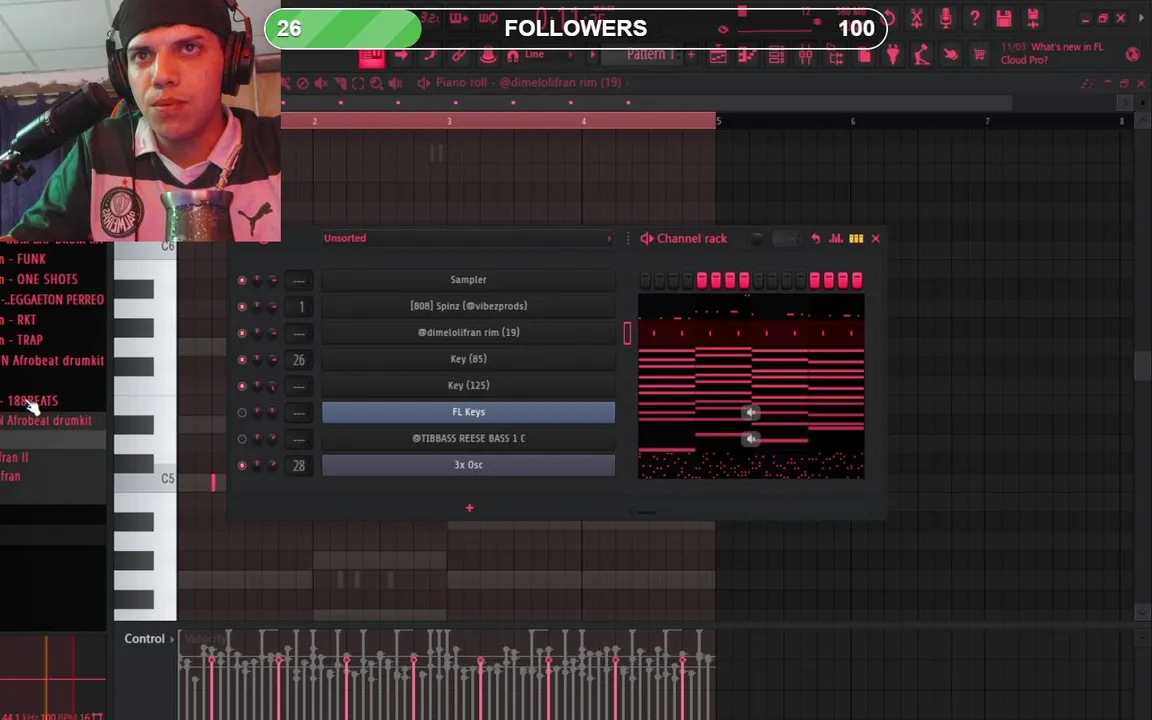Open the Piano roll view toolbar icon
Viewport: 1152px width, 720px height.
pos(747,56)
